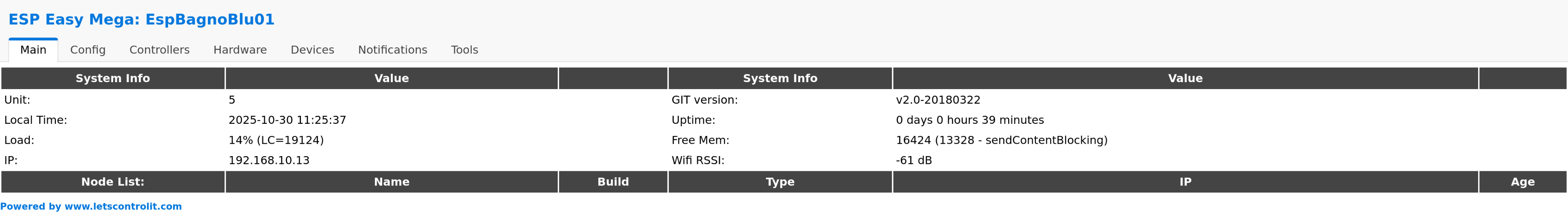Click the Free Mem value
Screen dimensions: 1568x217
[1001, 140]
